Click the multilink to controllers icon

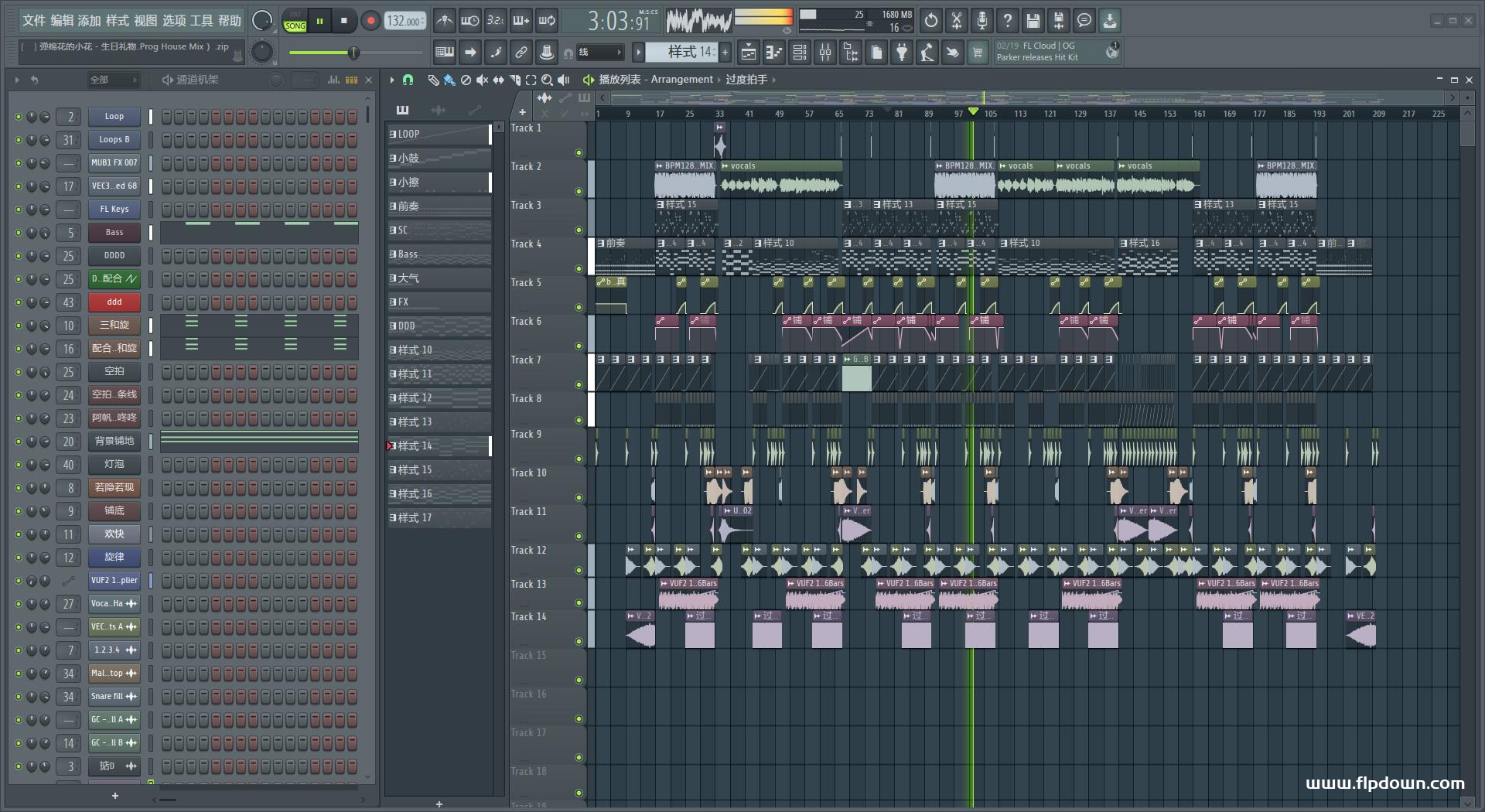coord(546,53)
